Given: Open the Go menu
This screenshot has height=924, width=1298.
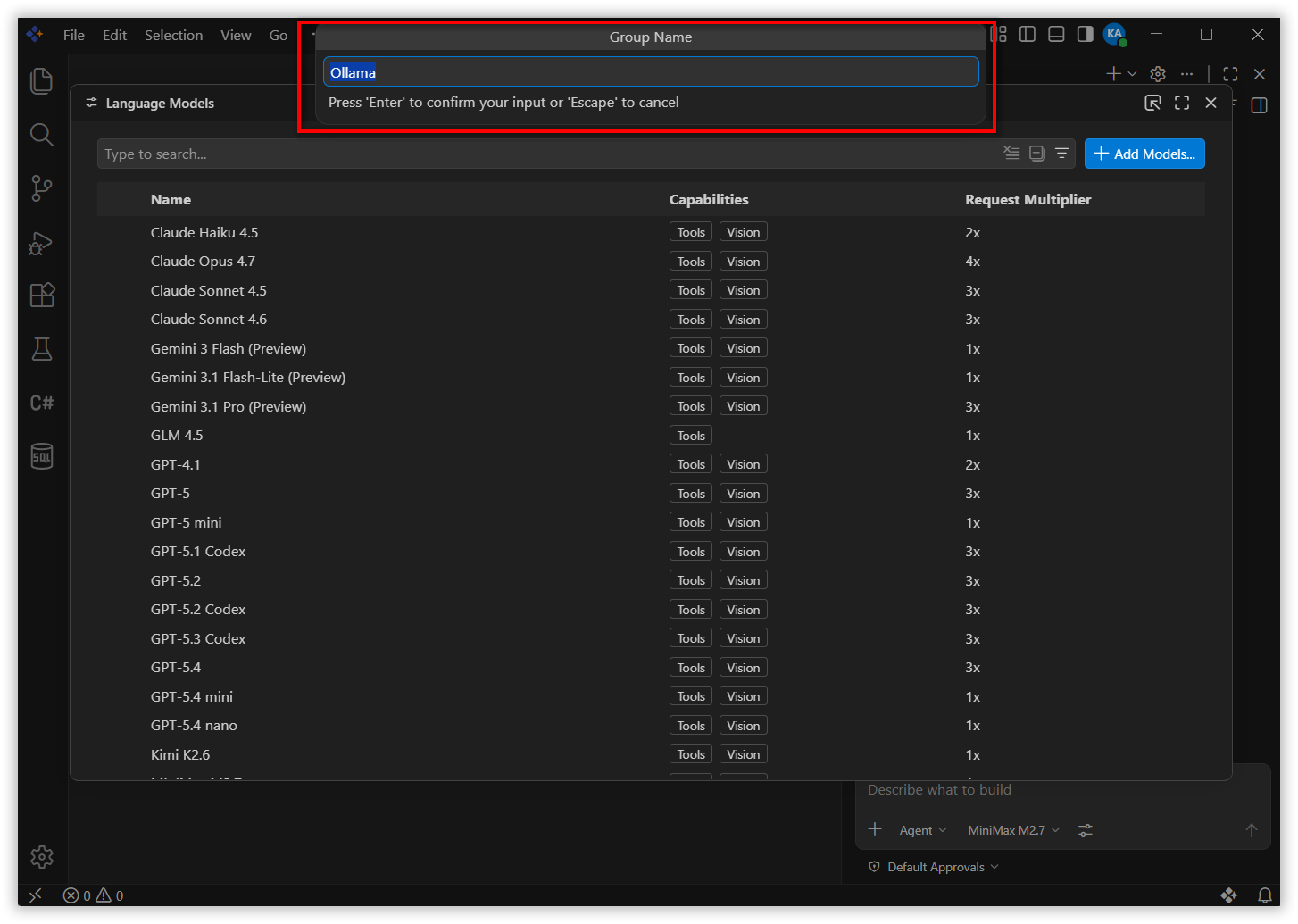Looking at the screenshot, I should click(x=279, y=35).
